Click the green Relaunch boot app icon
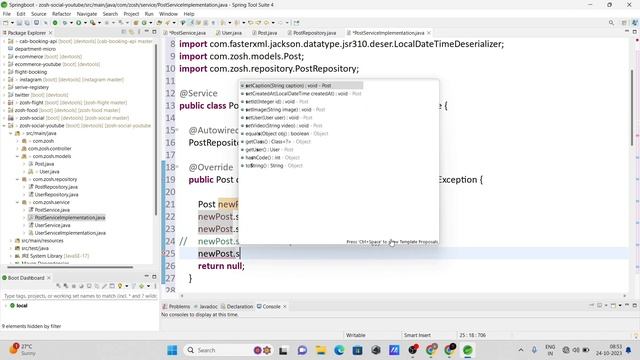The image size is (640, 360). [55, 23]
